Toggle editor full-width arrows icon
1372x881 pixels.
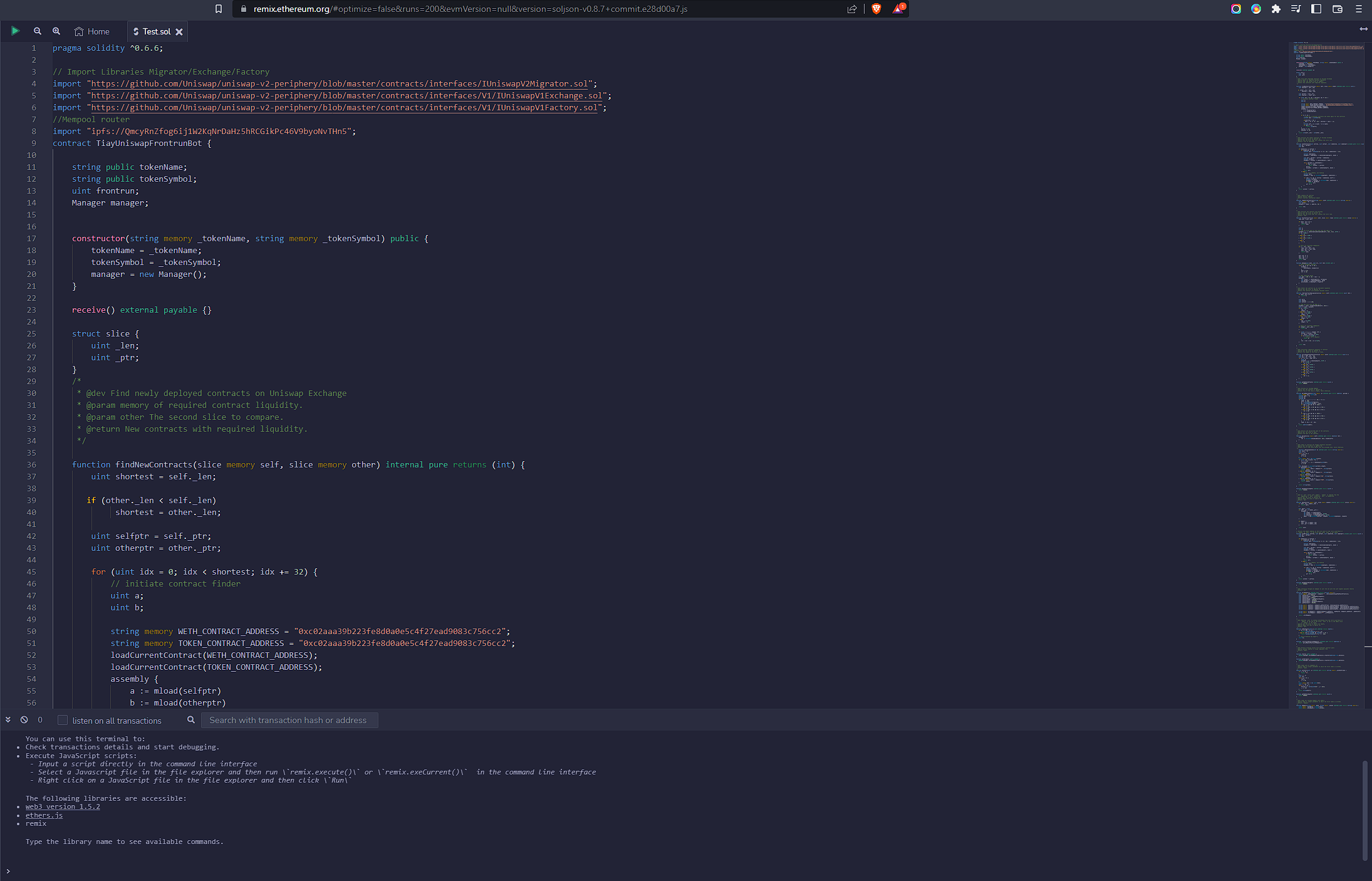1363,29
